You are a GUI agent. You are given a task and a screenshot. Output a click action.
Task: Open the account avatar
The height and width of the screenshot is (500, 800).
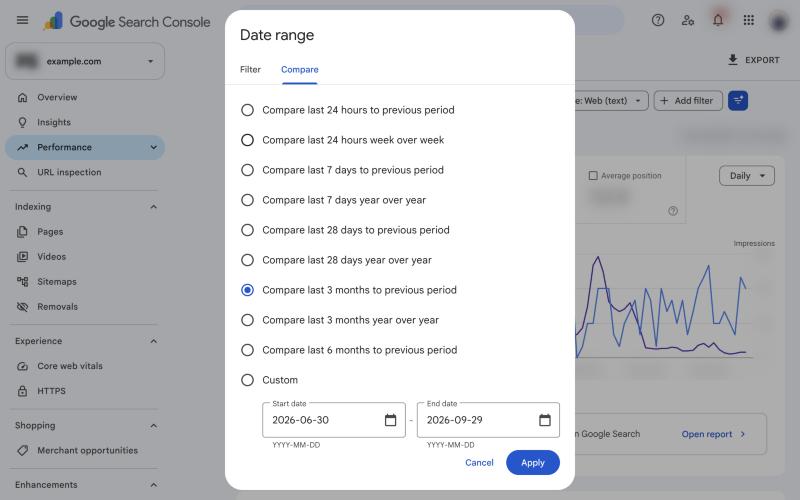point(779,21)
